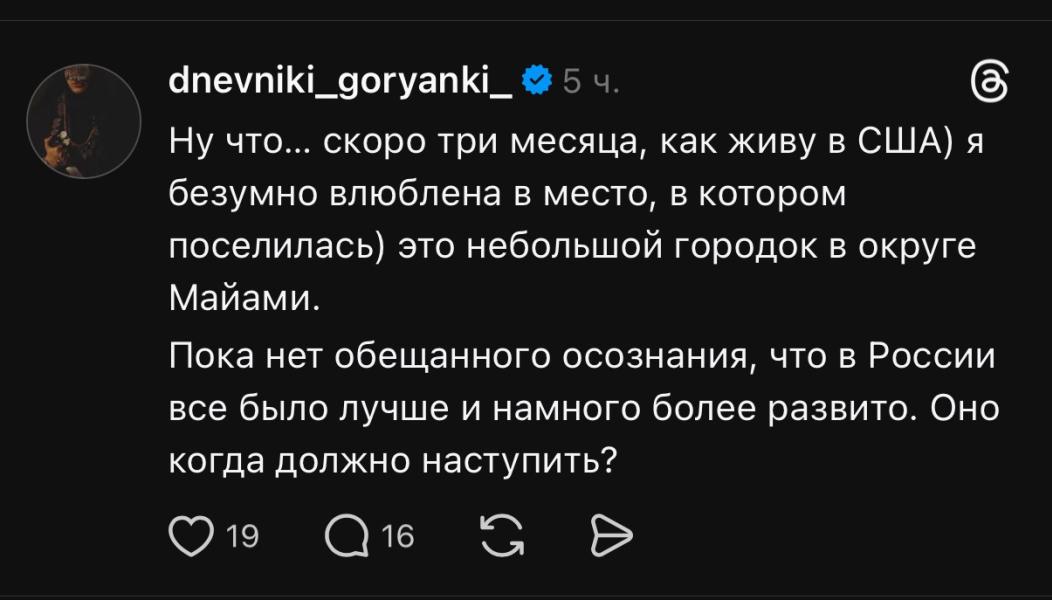Image resolution: width=1052 pixels, height=600 pixels.
Task: Open replies via the comment bubble icon
Action: click(x=347, y=537)
